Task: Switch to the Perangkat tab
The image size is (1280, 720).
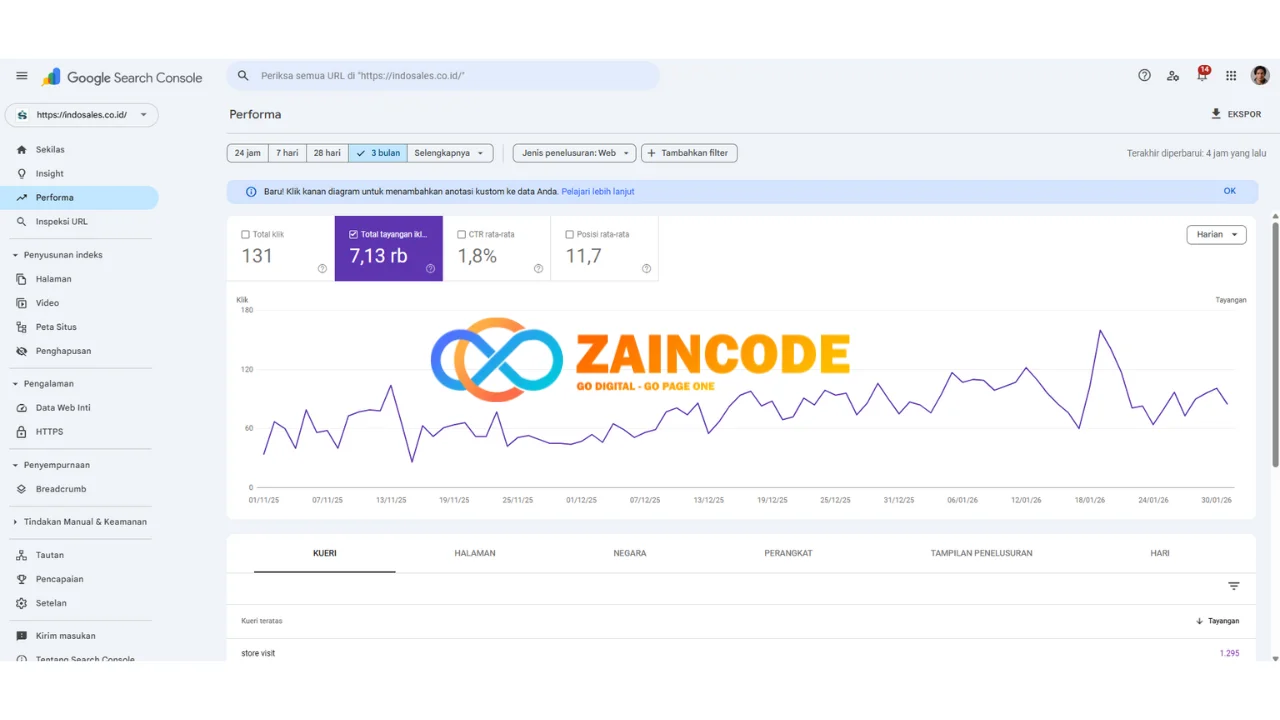Action: [788, 553]
